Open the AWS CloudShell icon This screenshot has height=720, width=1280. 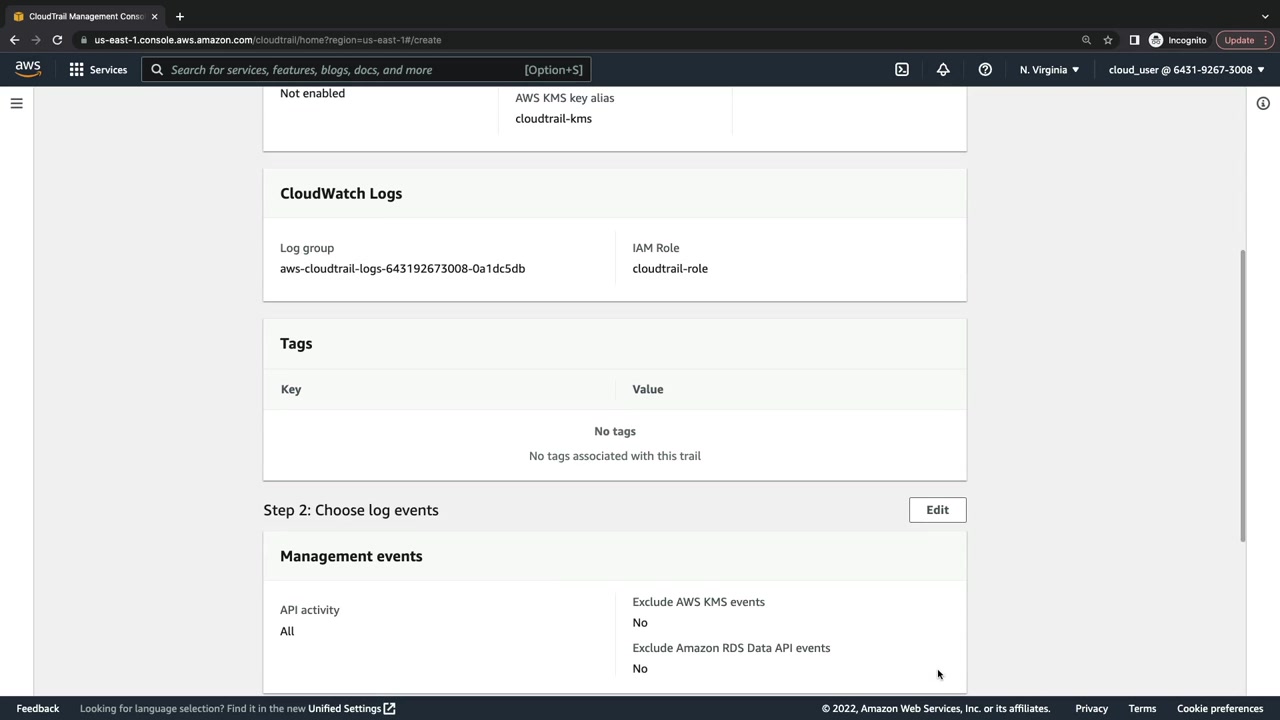[902, 70]
